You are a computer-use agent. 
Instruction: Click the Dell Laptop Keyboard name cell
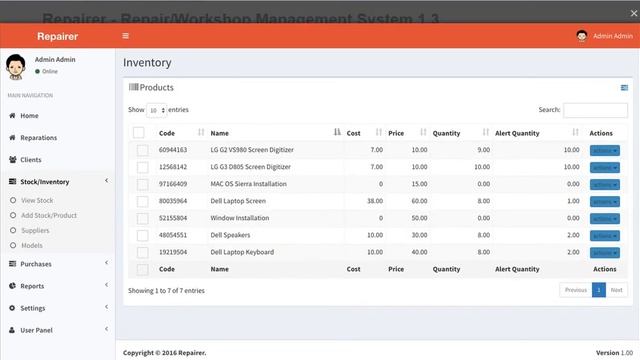pyautogui.click(x=242, y=252)
